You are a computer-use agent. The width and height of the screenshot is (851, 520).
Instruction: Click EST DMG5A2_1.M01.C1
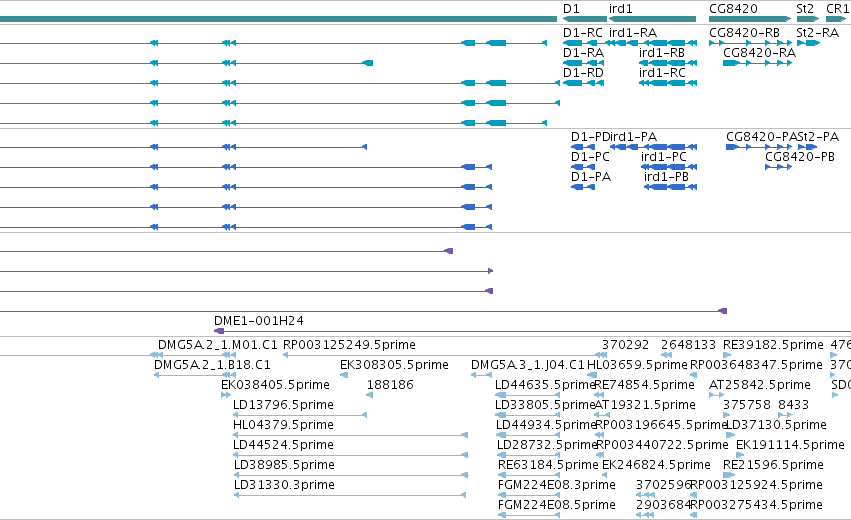pos(218,345)
